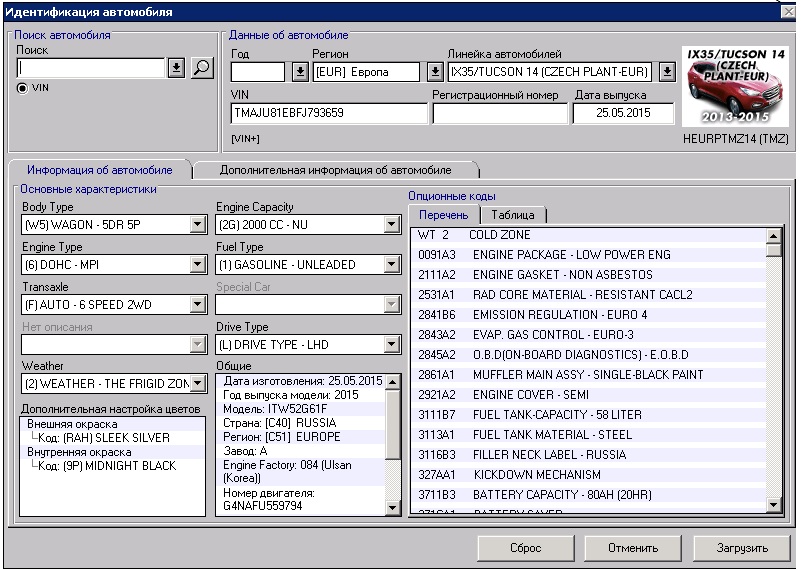Click the Поиск search input field
The image size is (801, 570).
tap(90, 68)
